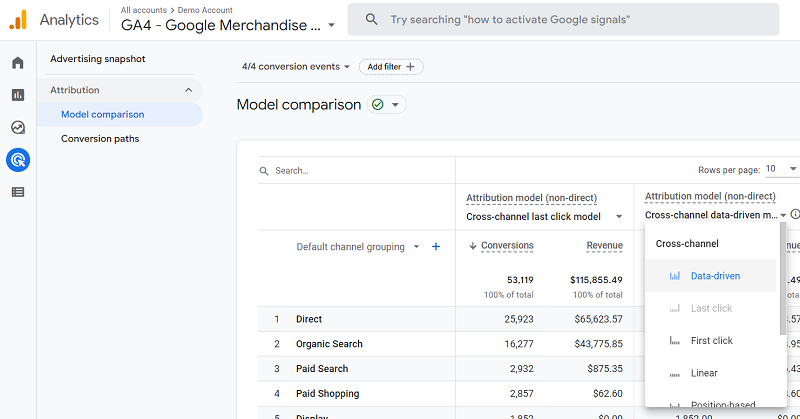Viewport: 800px width, 419px height.
Task: Select First click from the model menu
Action: [x=711, y=340]
